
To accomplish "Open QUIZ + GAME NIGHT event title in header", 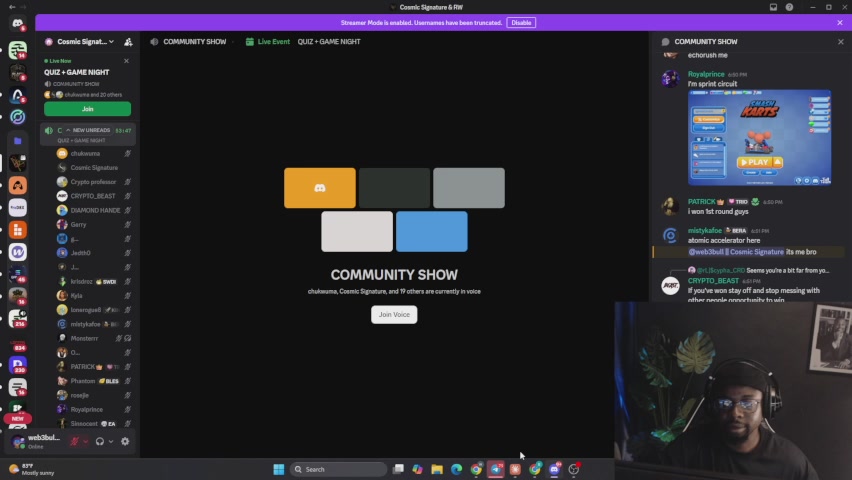I will [x=329, y=42].
